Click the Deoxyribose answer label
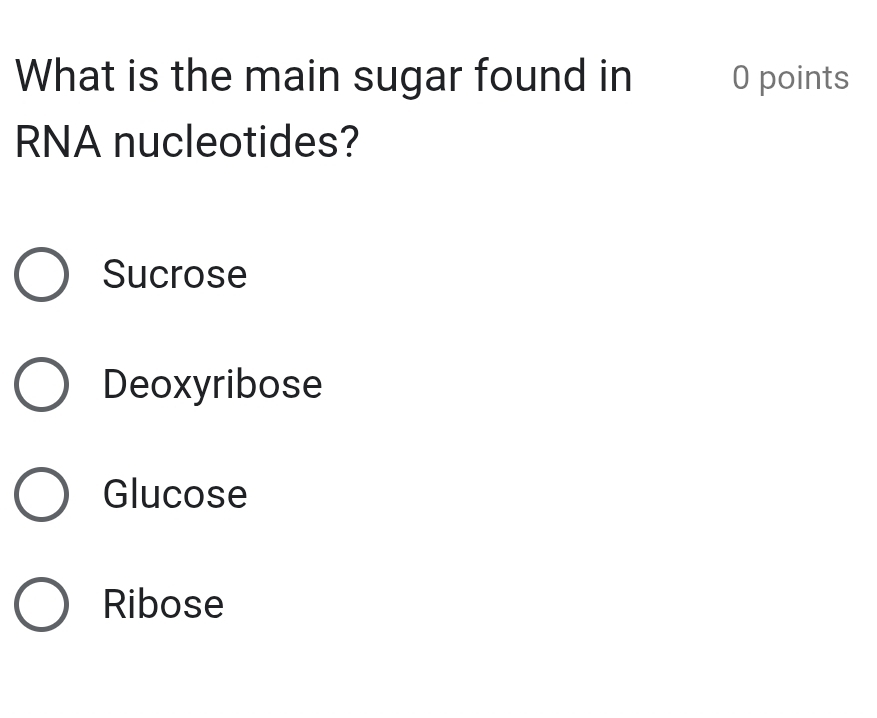The image size is (877, 718). tap(212, 384)
